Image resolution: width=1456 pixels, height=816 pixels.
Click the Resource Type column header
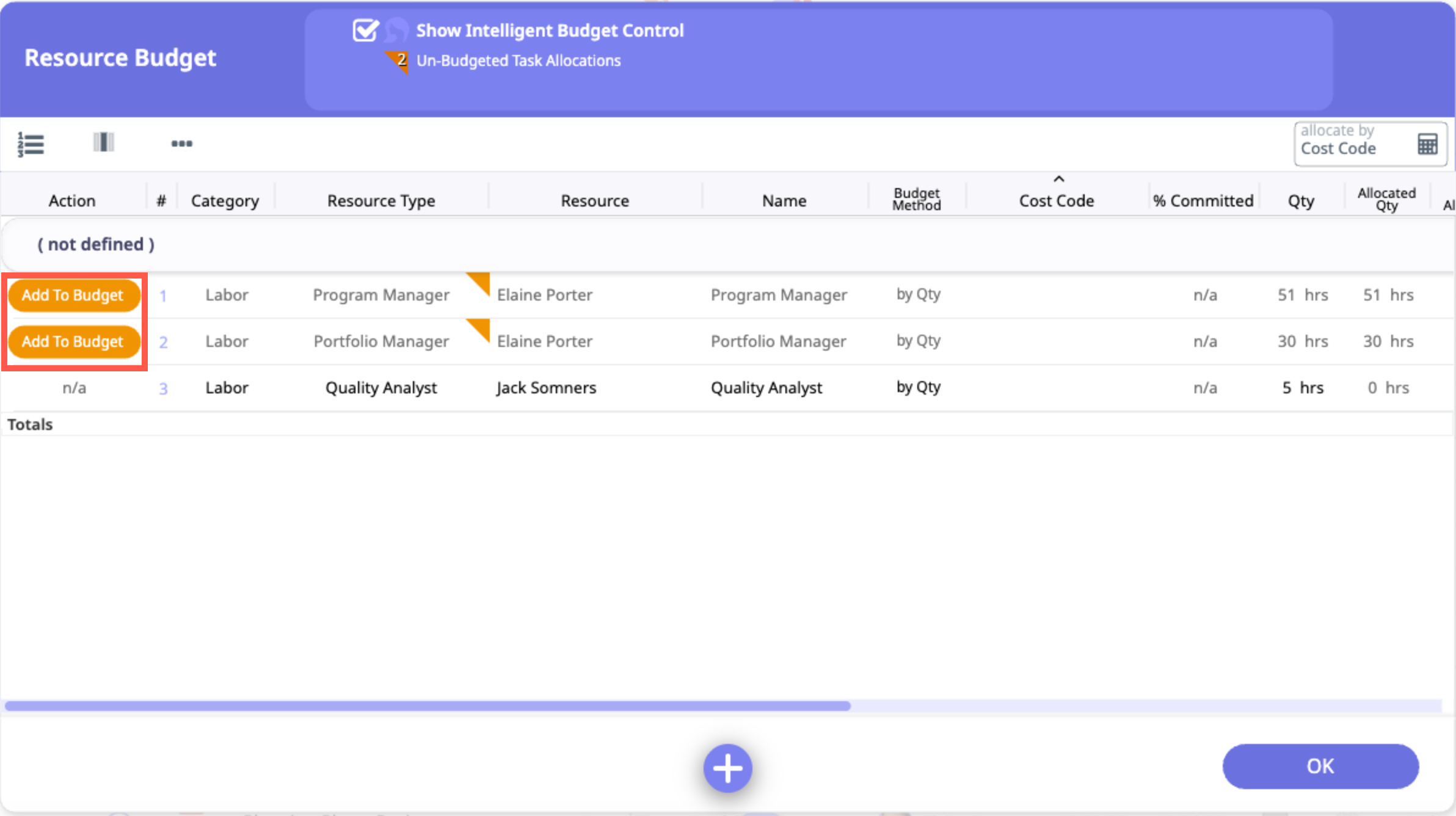[381, 200]
